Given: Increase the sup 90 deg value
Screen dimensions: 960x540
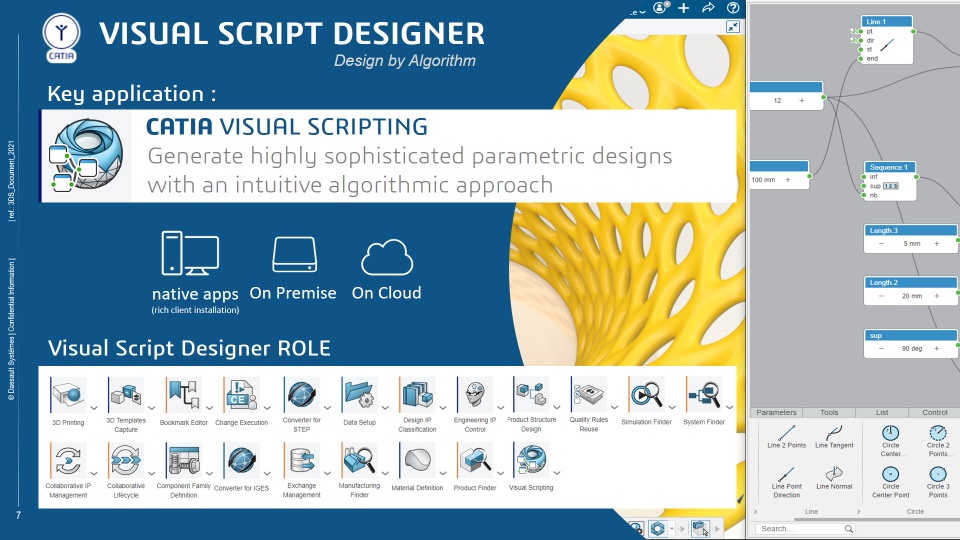Looking at the screenshot, I should [x=937, y=349].
